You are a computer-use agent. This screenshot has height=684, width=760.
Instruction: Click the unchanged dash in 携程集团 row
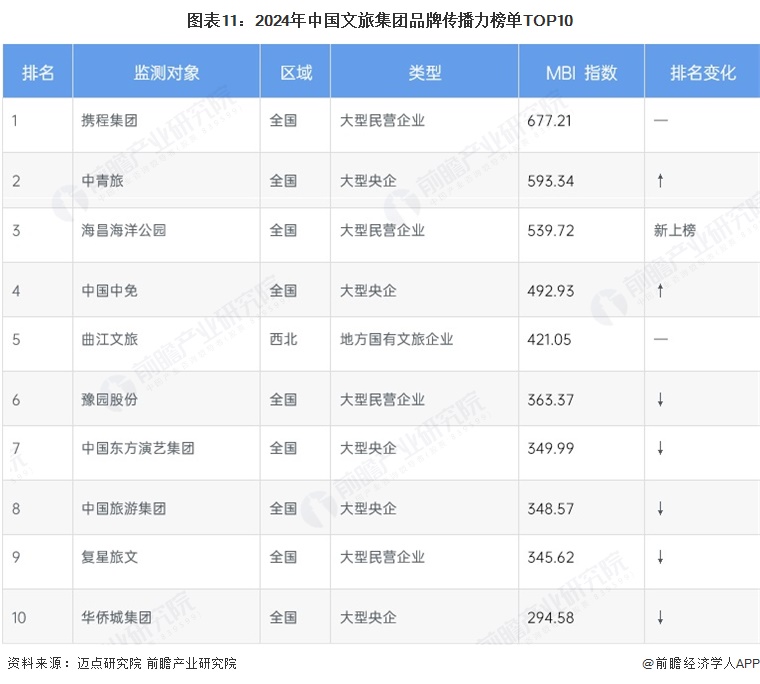[x=661, y=120]
